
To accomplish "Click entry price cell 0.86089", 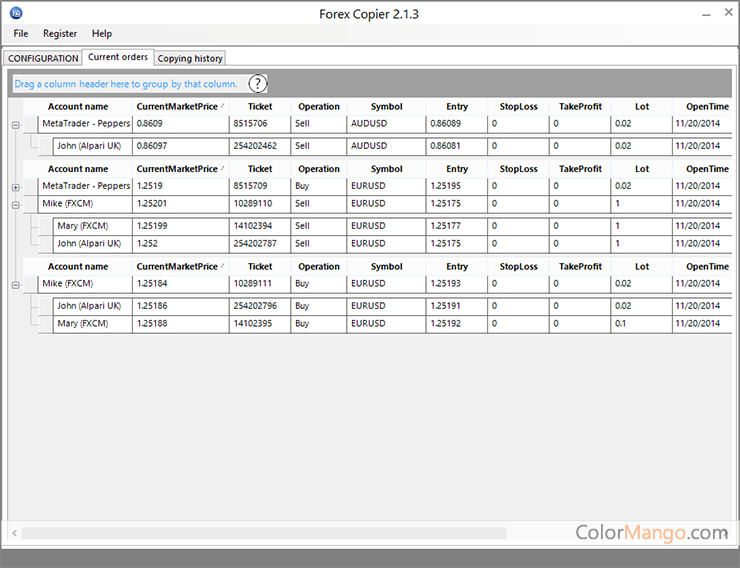I will coord(457,124).
